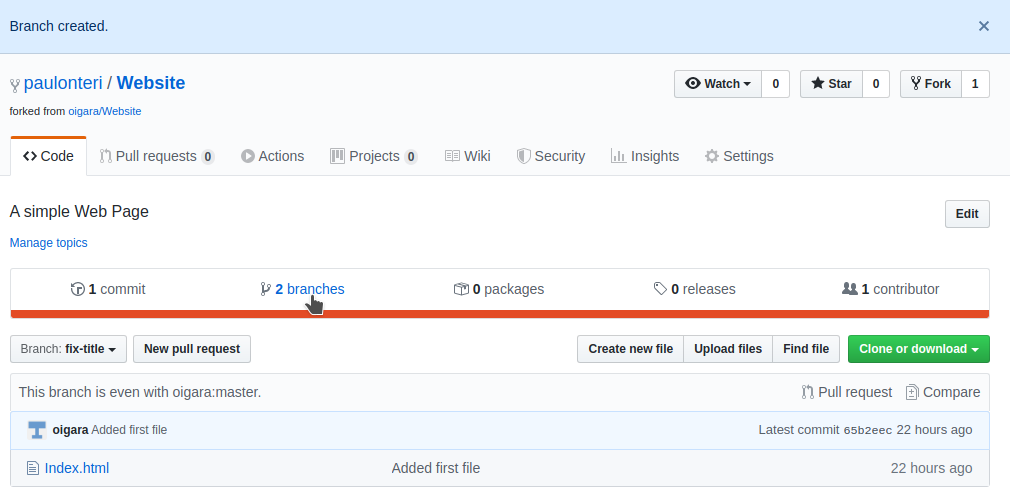The image size is (1010, 501).
Task: Click the releases tag icon
Action: [660, 289]
